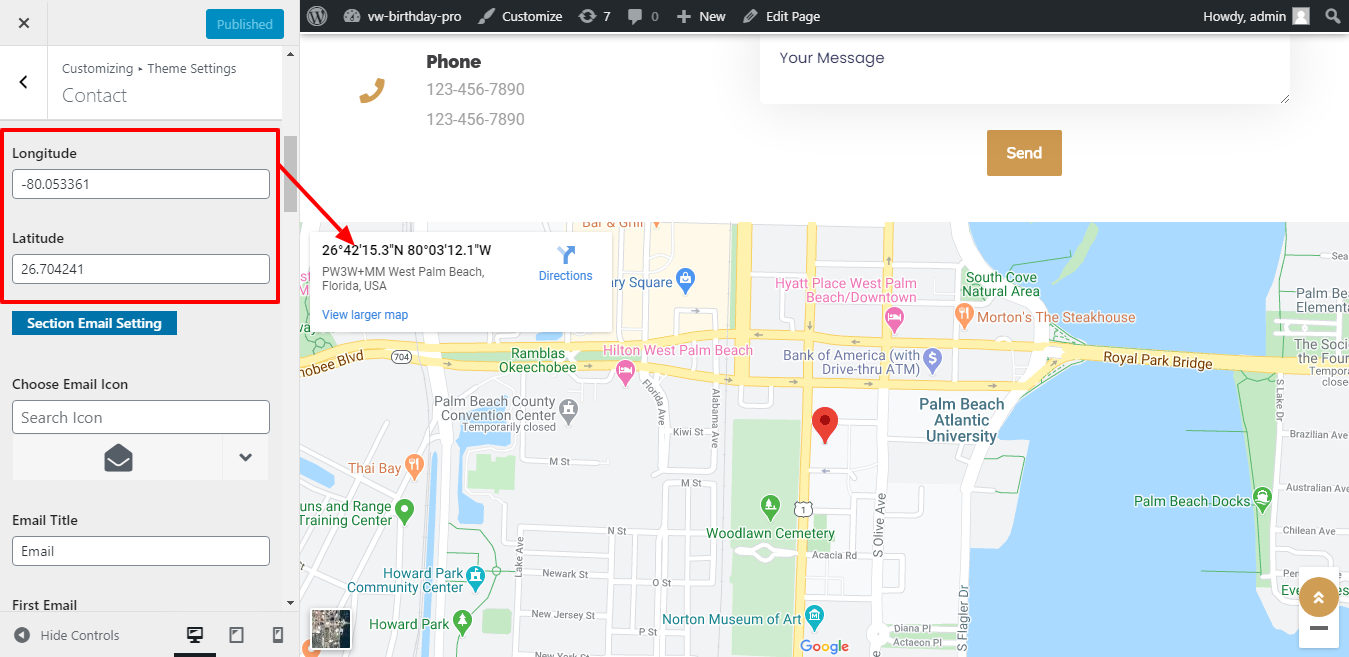The width and height of the screenshot is (1349, 657).
Task: Switch to mobile preview device icon
Action: point(278,635)
